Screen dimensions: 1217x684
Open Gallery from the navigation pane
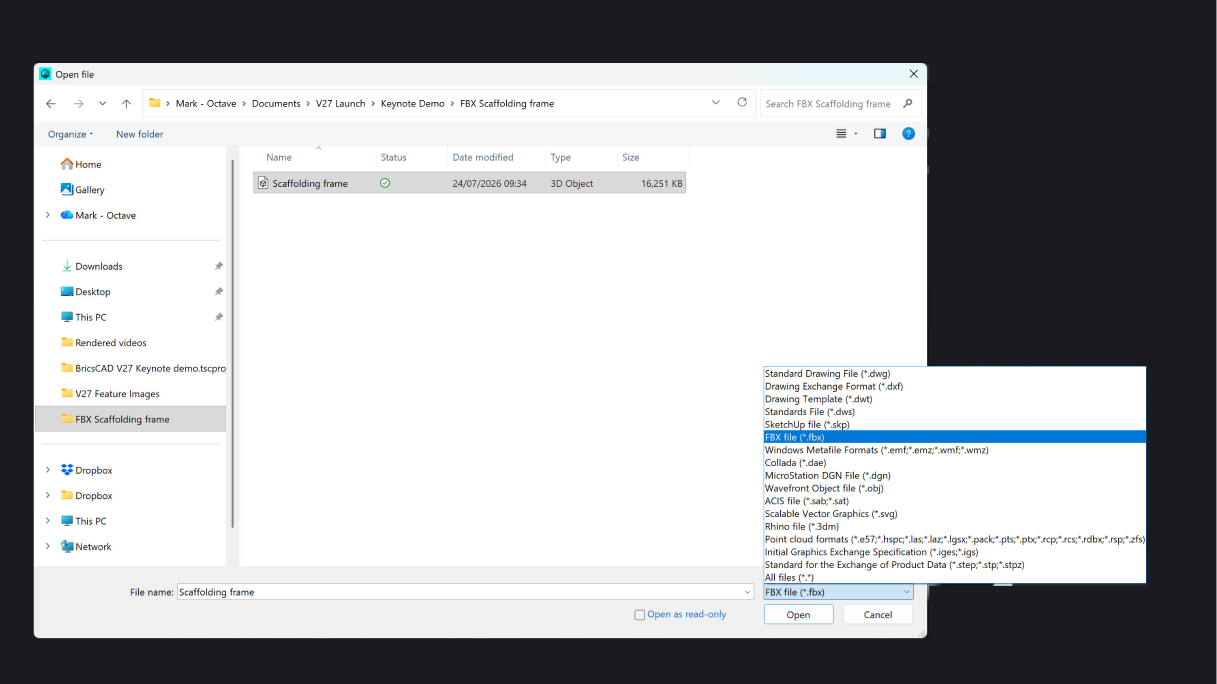click(89, 190)
